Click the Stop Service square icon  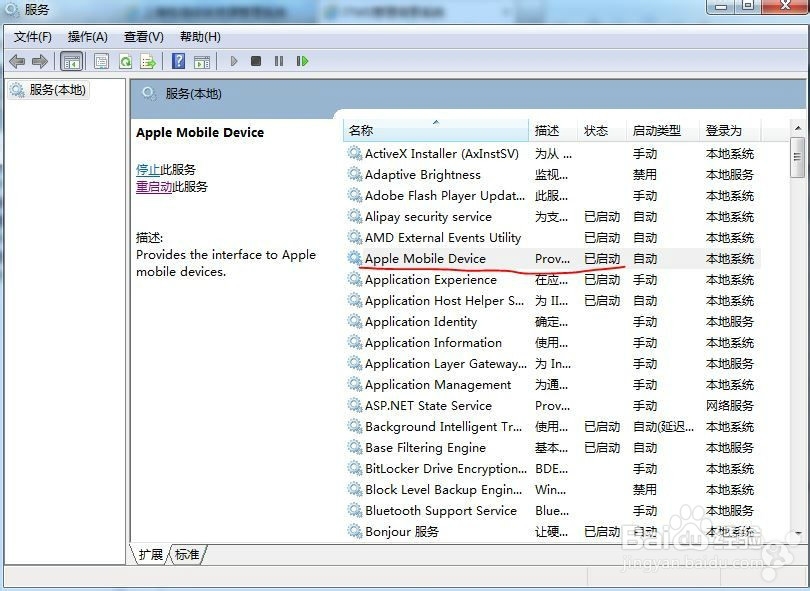click(256, 61)
